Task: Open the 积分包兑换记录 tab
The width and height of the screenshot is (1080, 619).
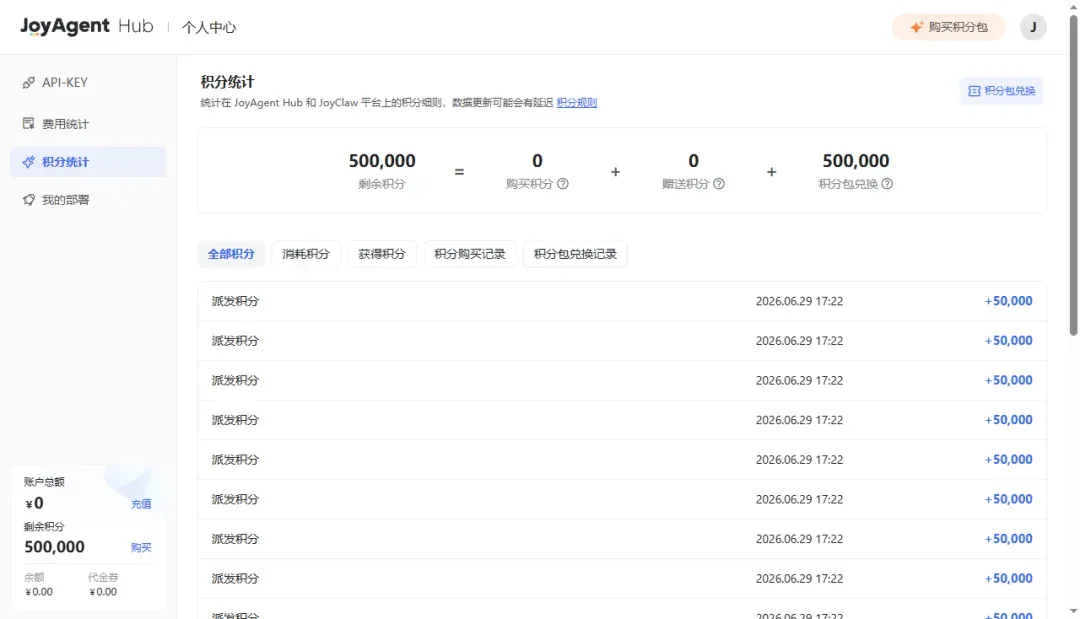Action: [x=575, y=254]
